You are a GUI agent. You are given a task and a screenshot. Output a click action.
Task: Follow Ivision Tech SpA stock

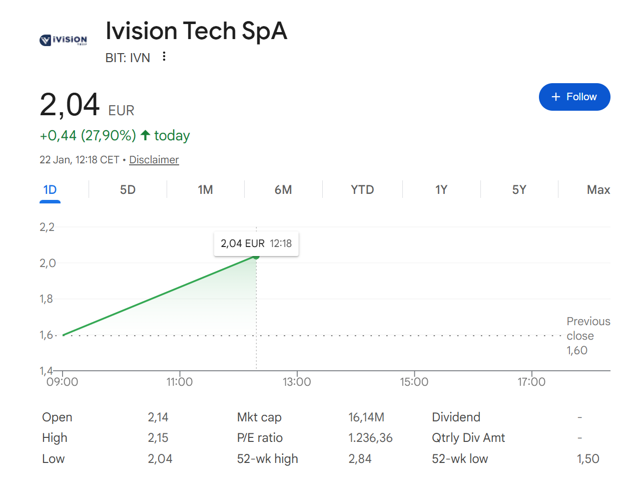[x=574, y=97]
